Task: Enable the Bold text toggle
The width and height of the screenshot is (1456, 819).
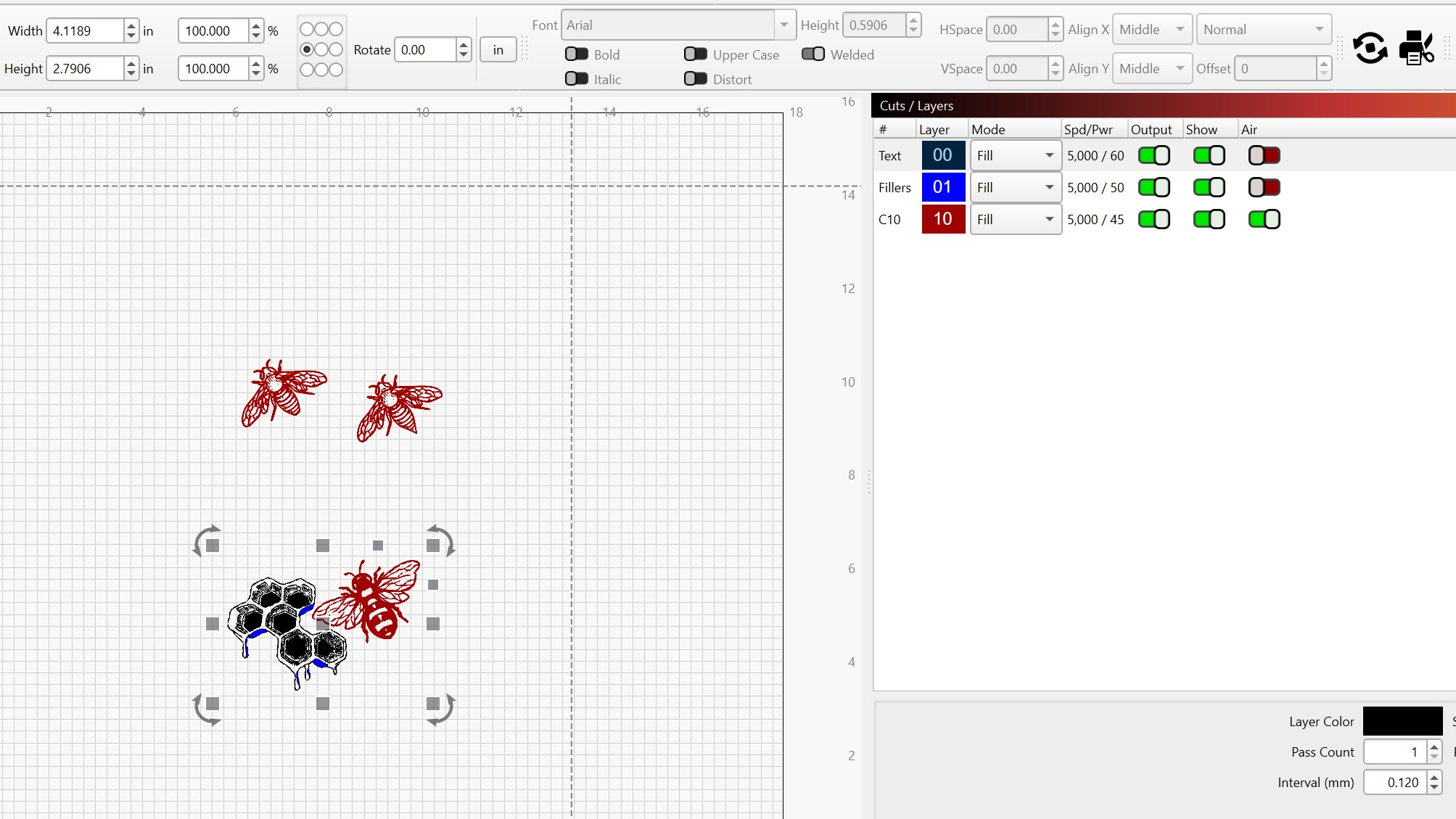Action: (577, 54)
